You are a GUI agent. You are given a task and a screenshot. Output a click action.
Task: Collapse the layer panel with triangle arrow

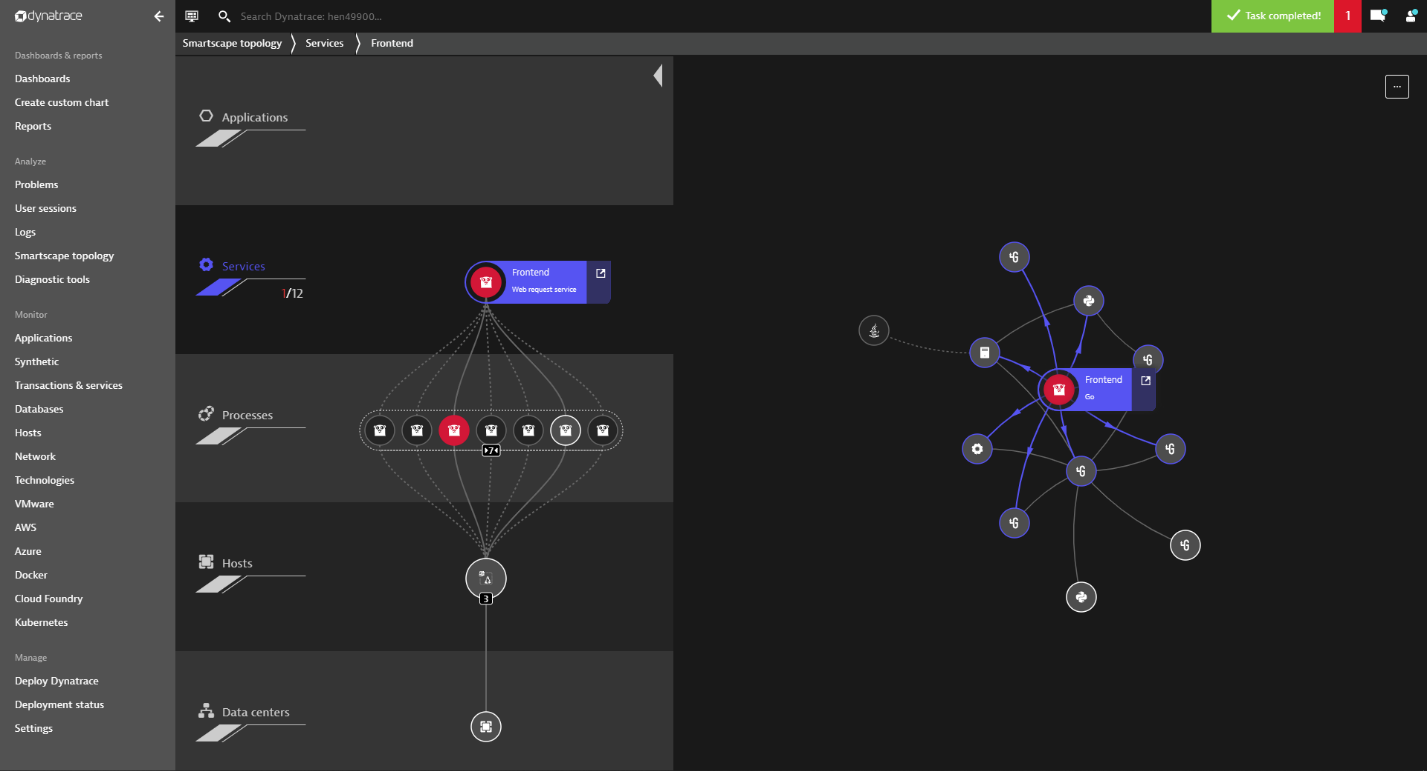pos(658,75)
